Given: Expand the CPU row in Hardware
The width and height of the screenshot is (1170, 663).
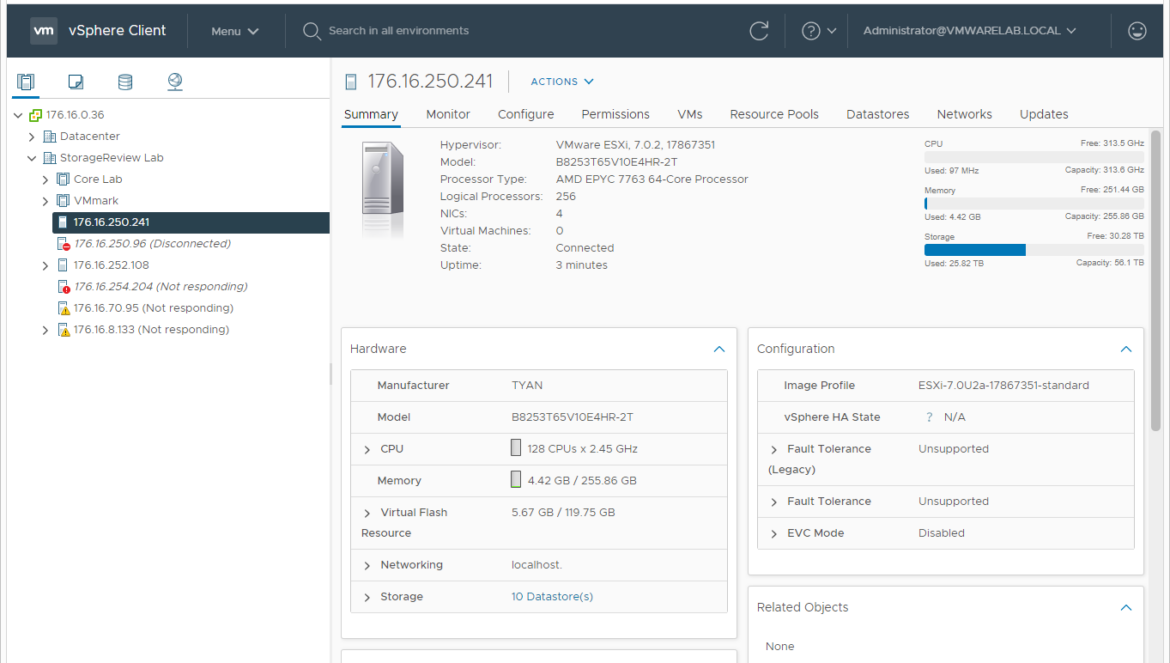Looking at the screenshot, I should pyautogui.click(x=367, y=450).
